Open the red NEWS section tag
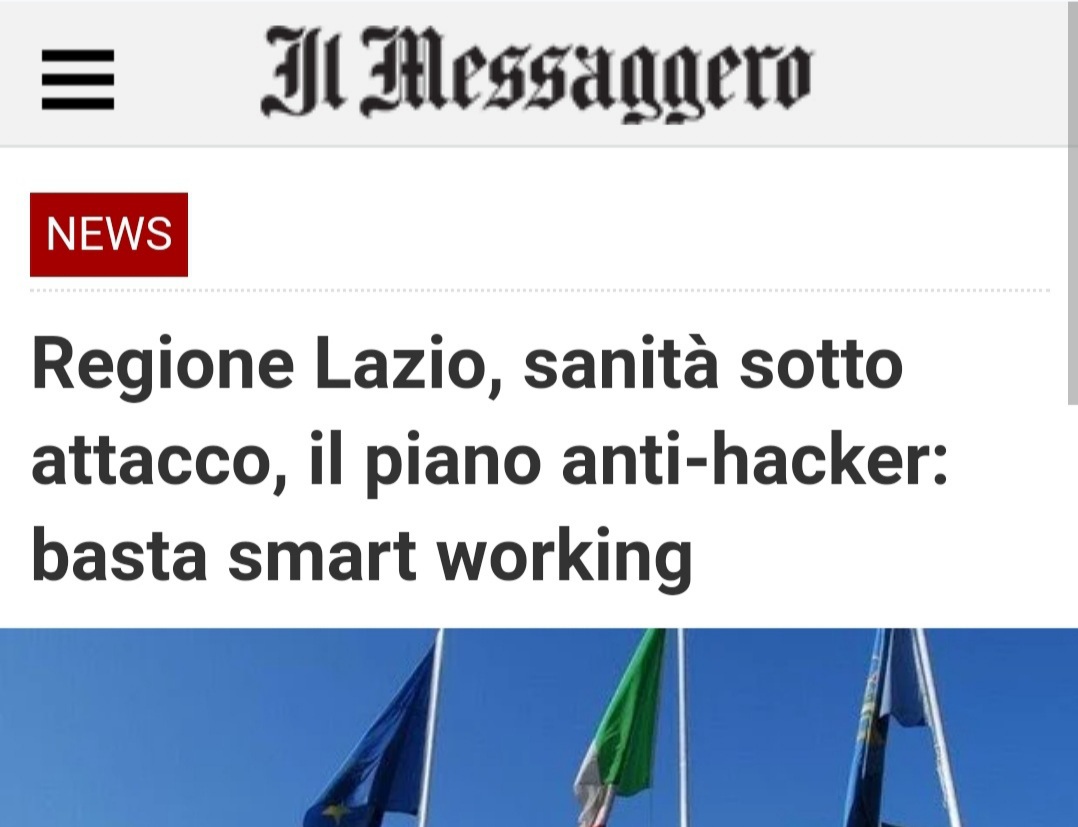 tap(109, 234)
